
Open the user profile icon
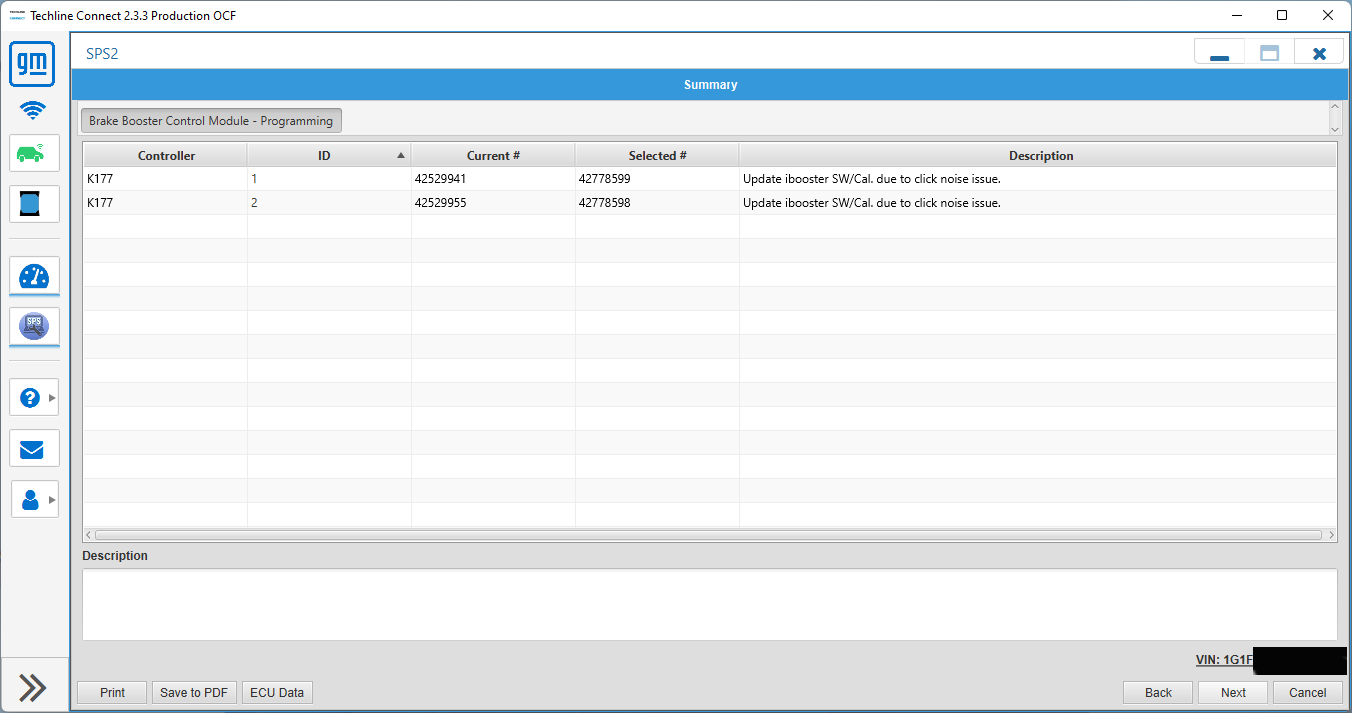click(x=30, y=499)
